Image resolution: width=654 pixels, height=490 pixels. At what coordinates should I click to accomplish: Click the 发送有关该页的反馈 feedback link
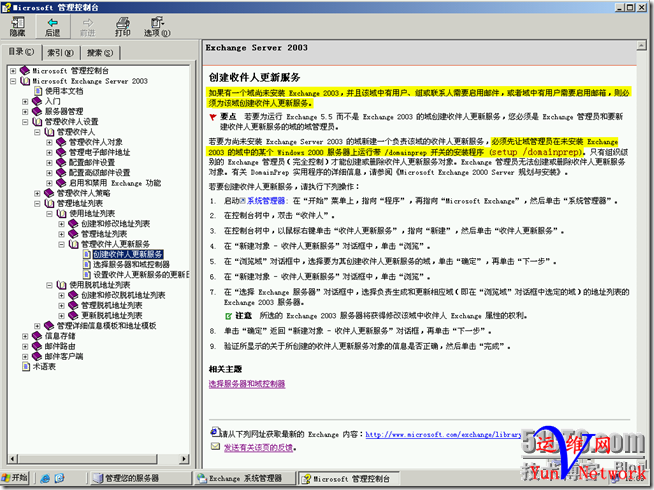click(x=258, y=447)
